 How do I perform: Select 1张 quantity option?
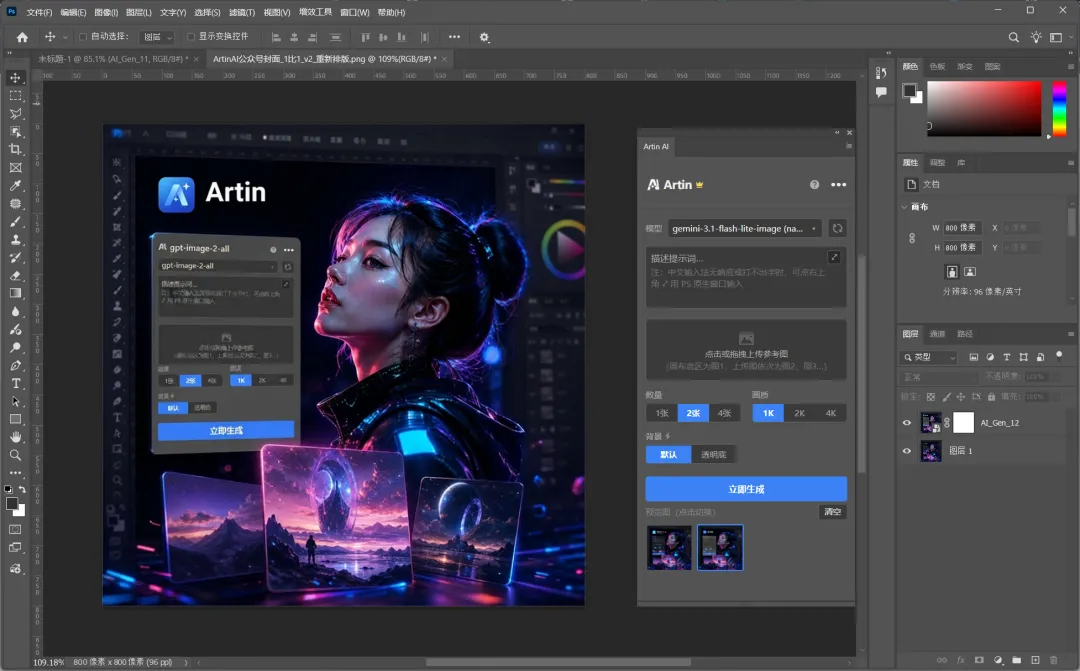coord(662,413)
